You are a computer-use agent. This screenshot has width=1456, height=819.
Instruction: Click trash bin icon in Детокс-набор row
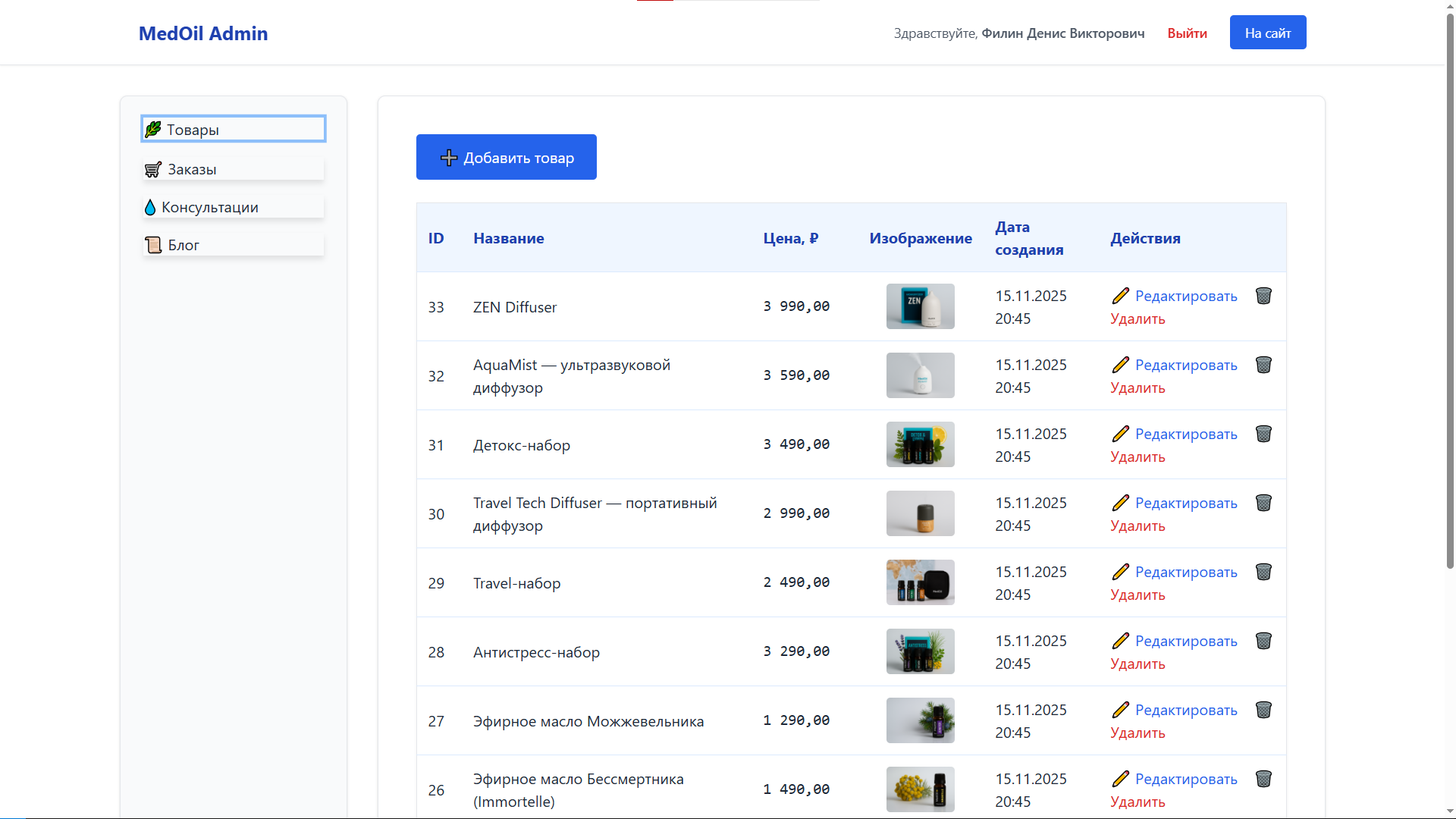point(1263,434)
